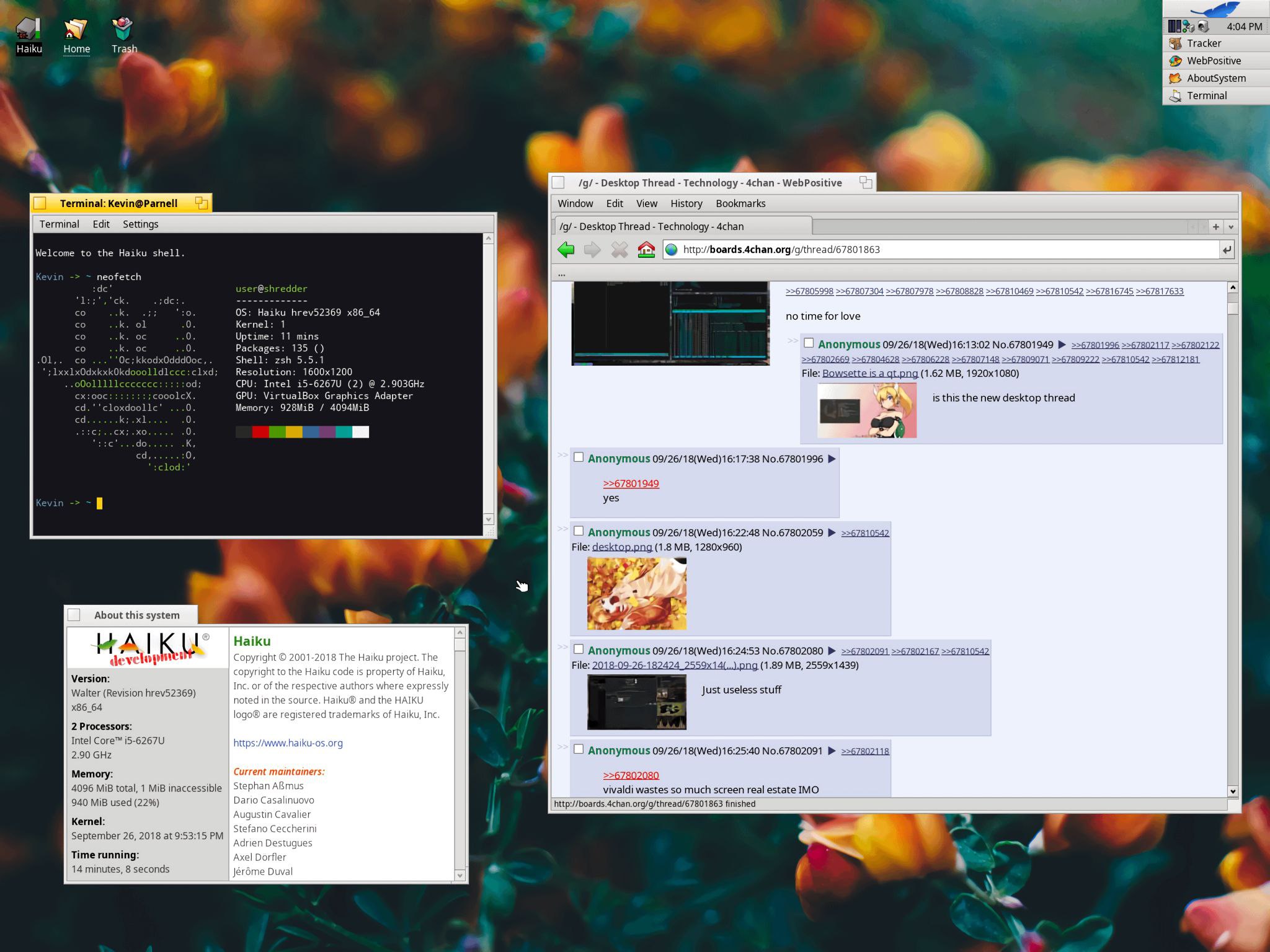The image size is (1270, 952).
Task: Open a new tab with plus button
Action: [1216, 227]
